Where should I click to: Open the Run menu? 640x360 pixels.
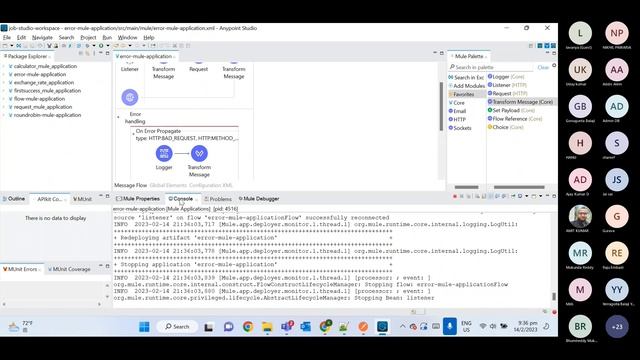(107, 37)
